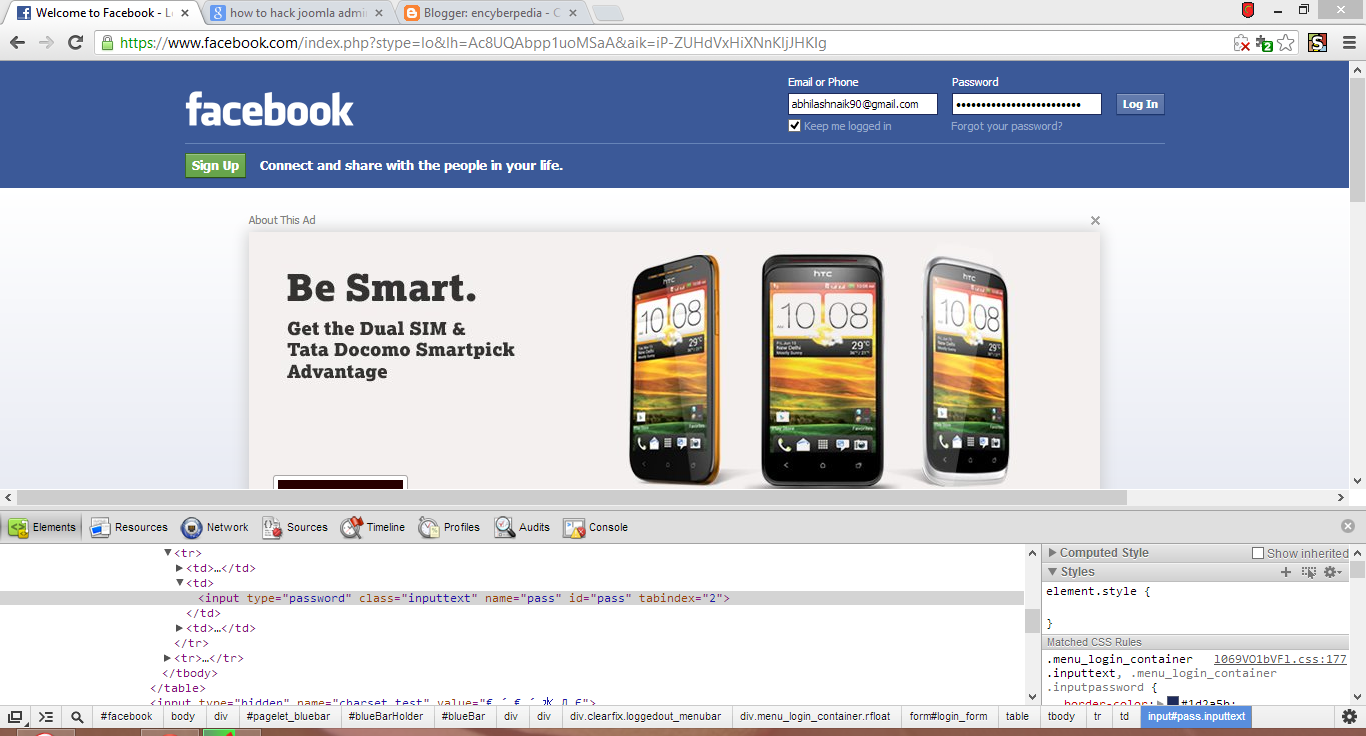
Task: Expand the collapsed <tr>…</tr> node
Action: [x=168, y=658]
